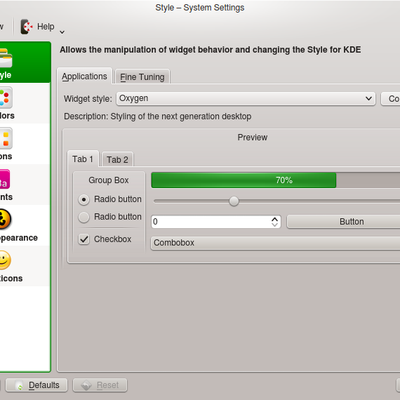Click the Help lifebuoy icon in toolbar
Image resolution: width=400 pixels, height=400 pixels.
coord(27,27)
